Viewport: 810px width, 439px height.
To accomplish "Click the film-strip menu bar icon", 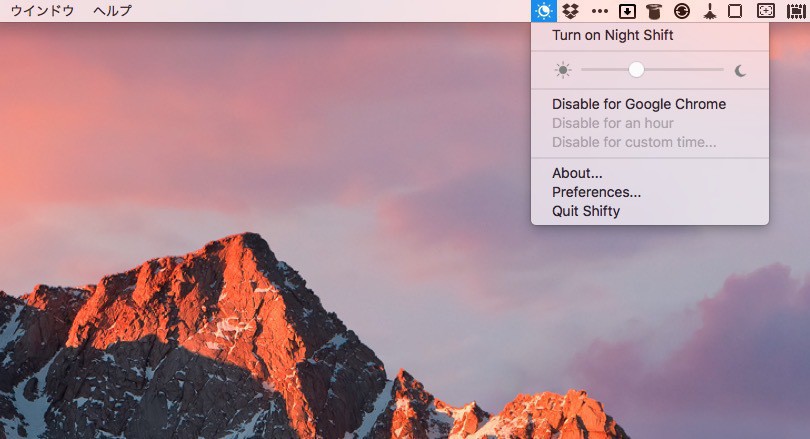I will point(796,11).
